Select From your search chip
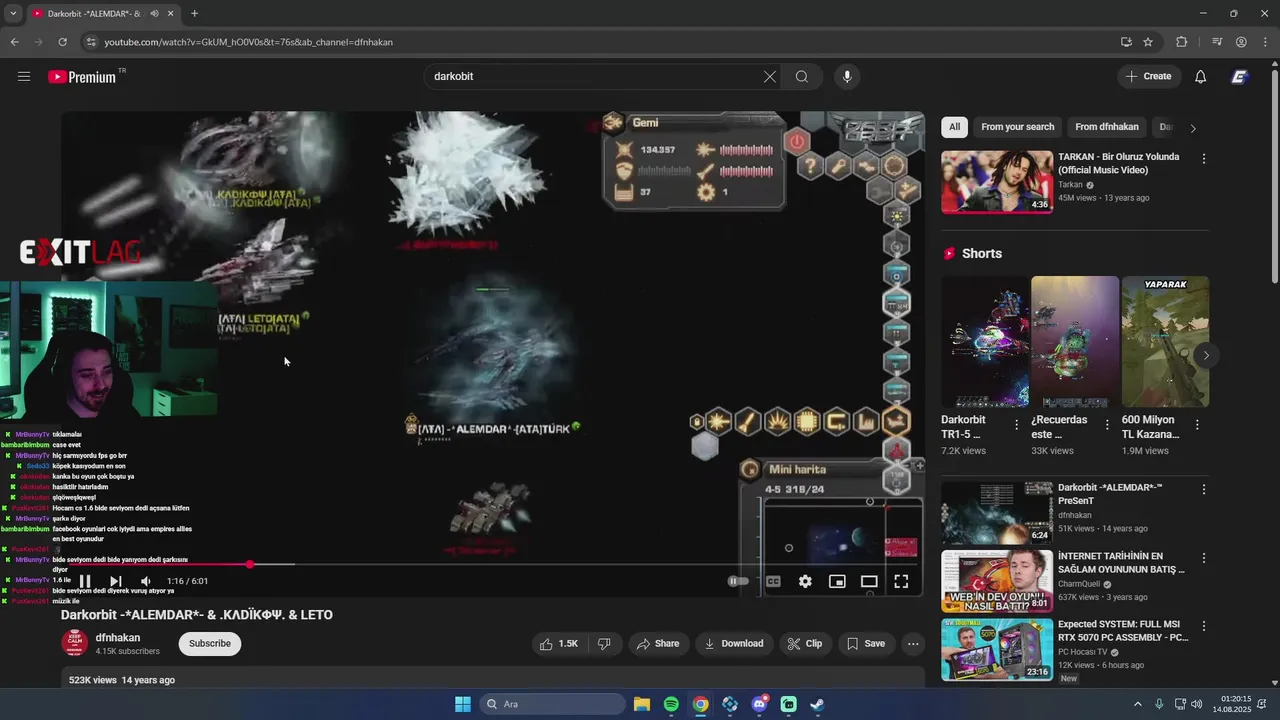The width and height of the screenshot is (1280, 720). [x=1018, y=127]
